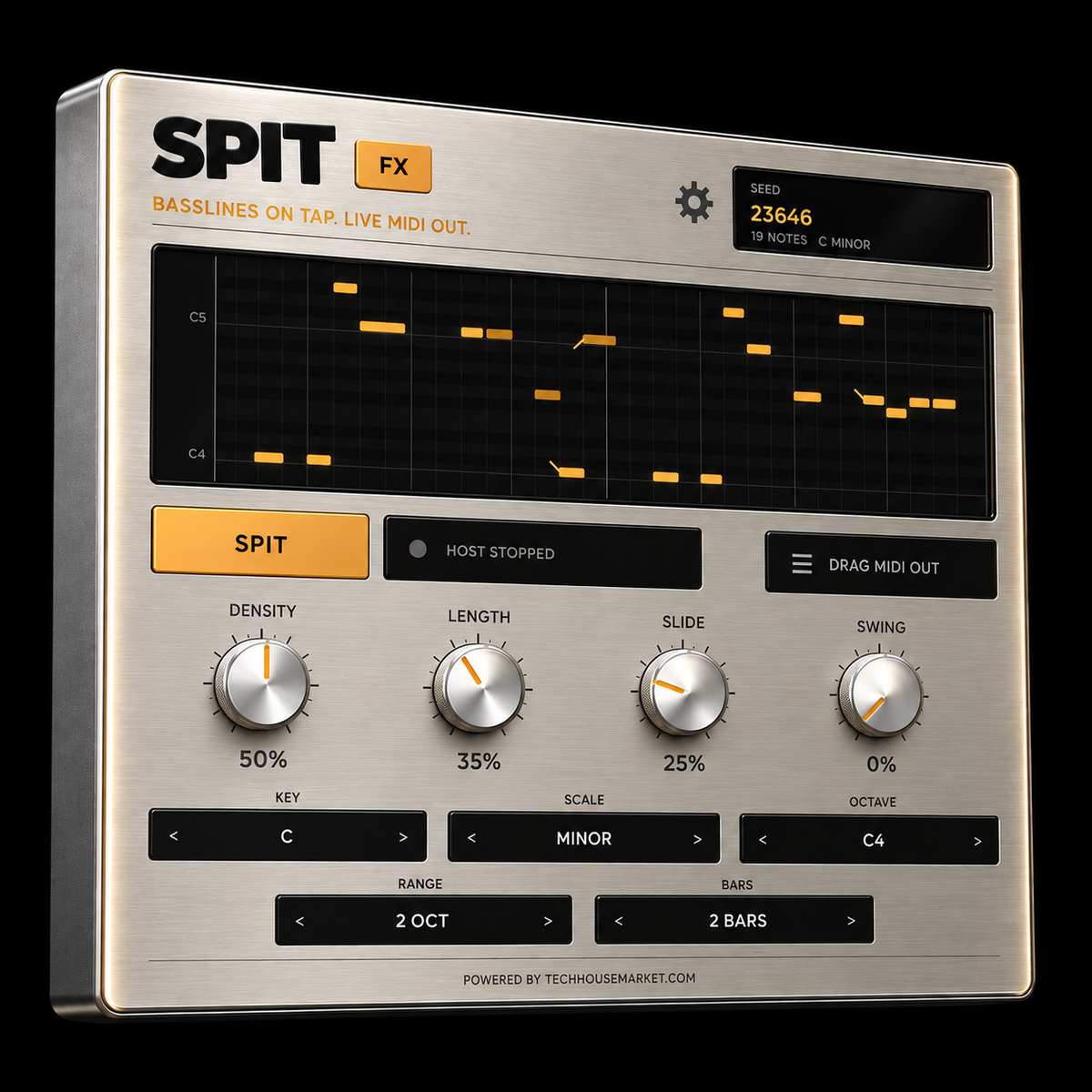The height and width of the screenshot is (1092, 1092).
Task: Lower the Octave with left arrow
Action: (763, 840)
